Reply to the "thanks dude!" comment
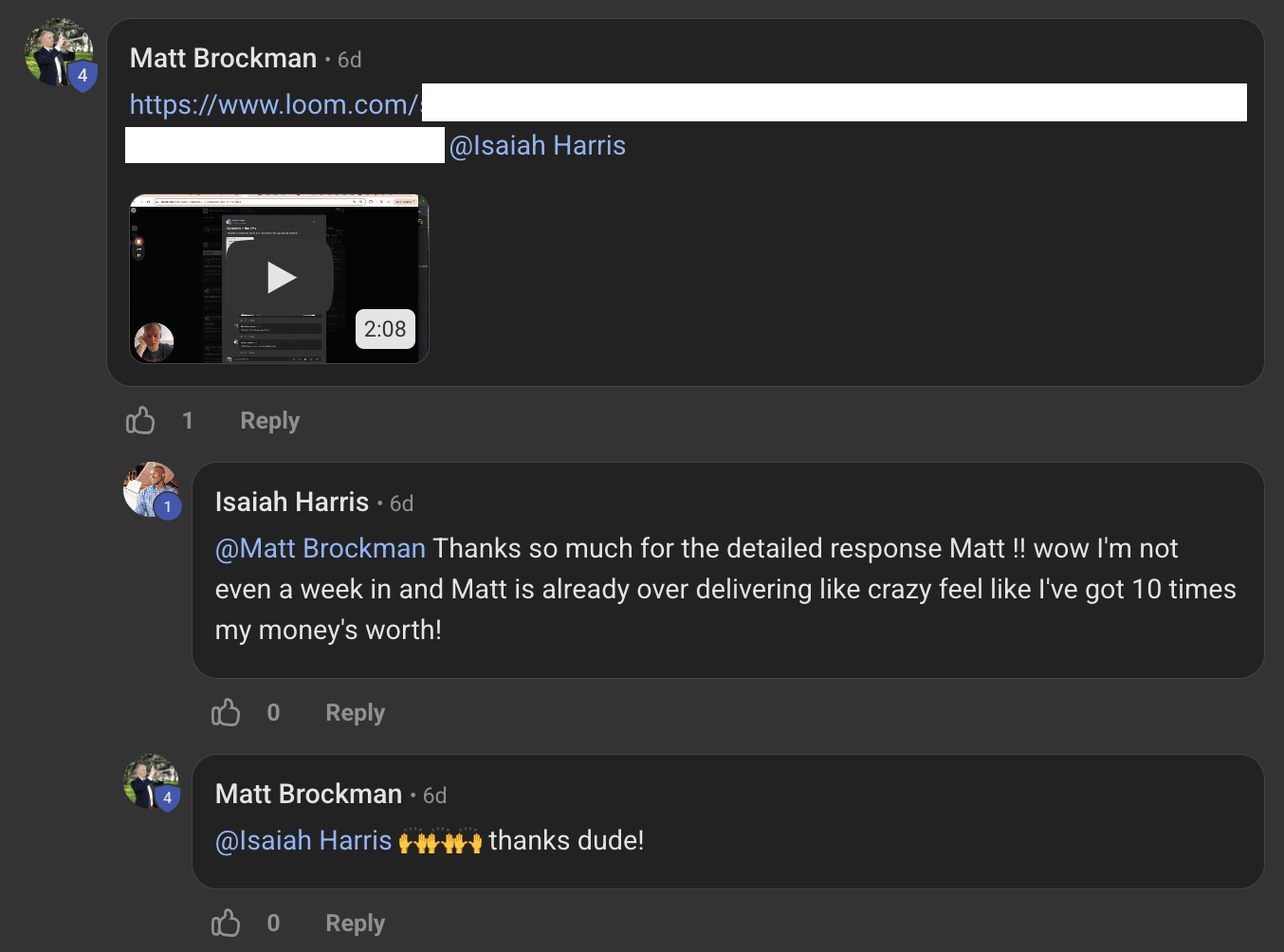The height and width of the screenshot is (952, 1284). 355,923
